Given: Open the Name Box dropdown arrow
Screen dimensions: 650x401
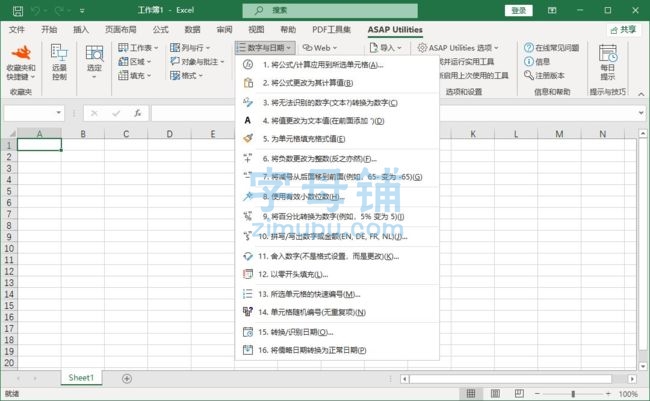Looking at the screenshot, I should pos(58,113).
